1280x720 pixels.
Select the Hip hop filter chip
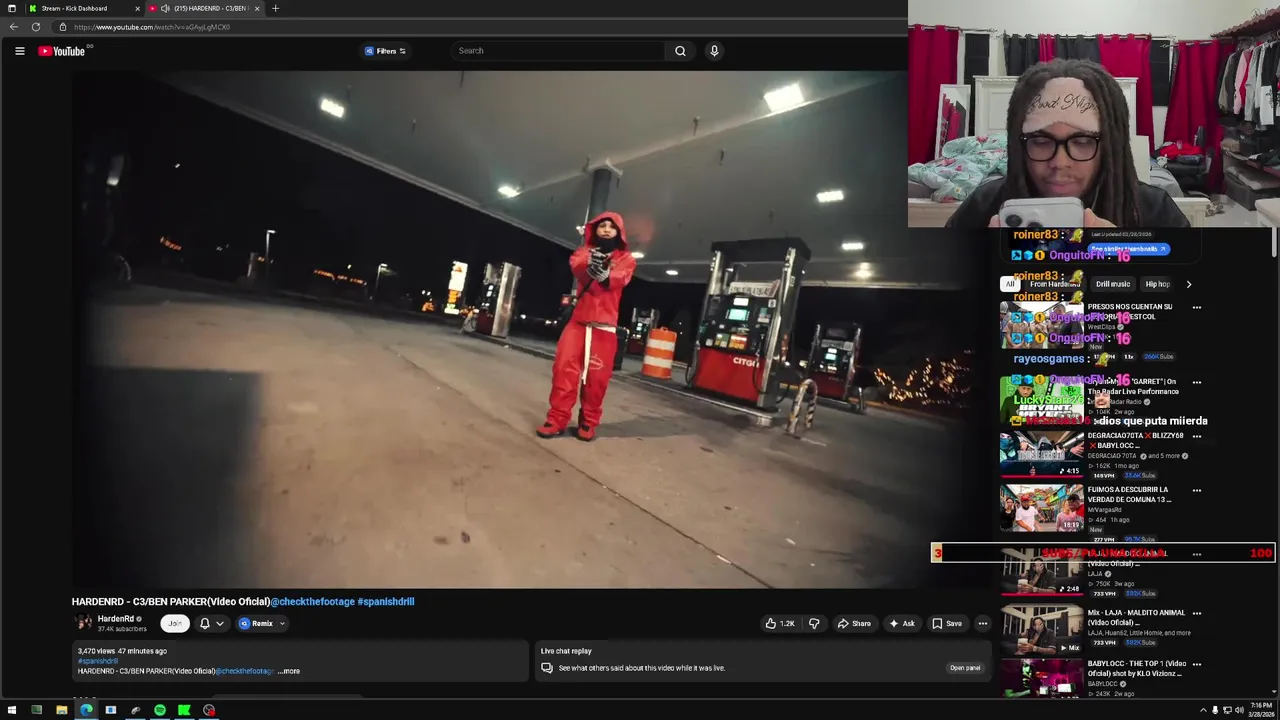pyautogui.click(x=1157, y=284)
